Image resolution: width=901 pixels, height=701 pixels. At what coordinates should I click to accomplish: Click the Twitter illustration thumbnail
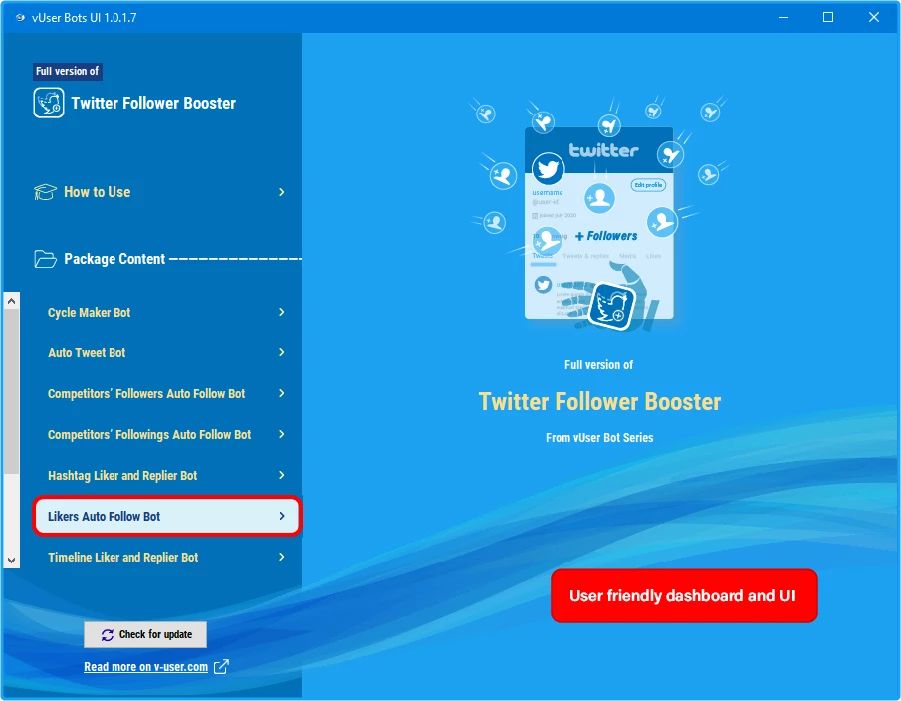pyautogui.click(x=599, y=215)
